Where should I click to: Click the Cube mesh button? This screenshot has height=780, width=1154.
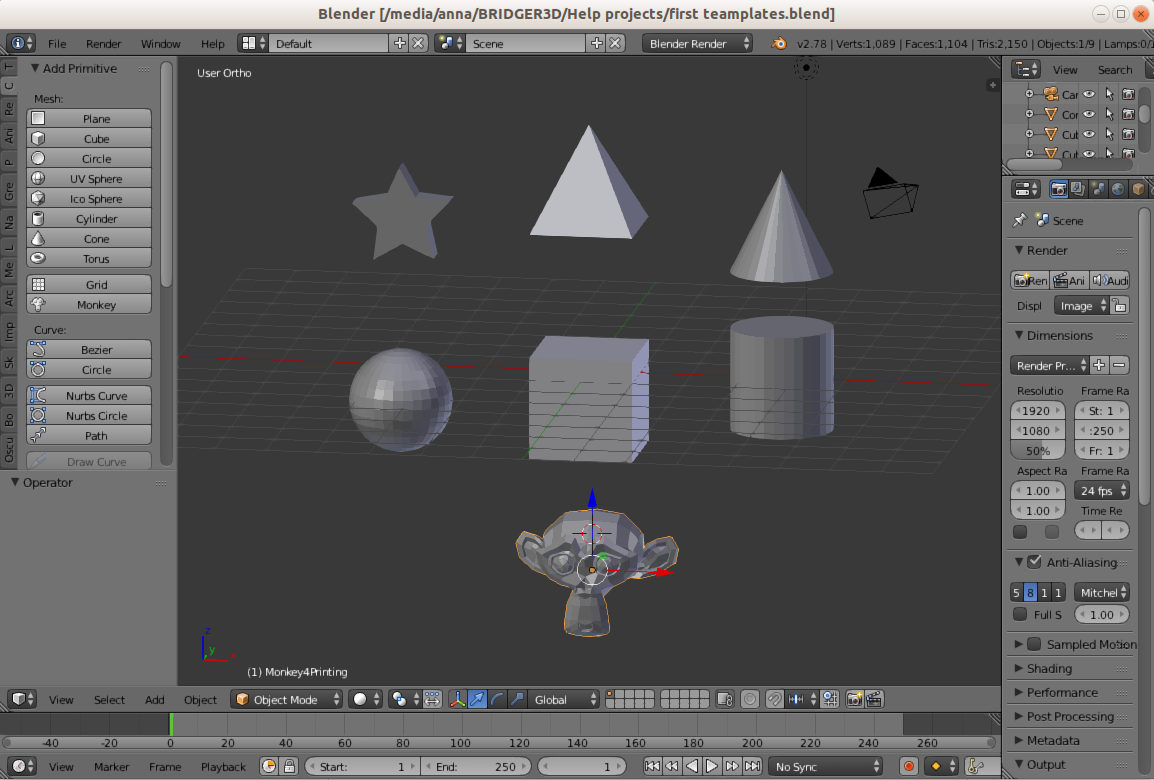click(x=89, y=138)
